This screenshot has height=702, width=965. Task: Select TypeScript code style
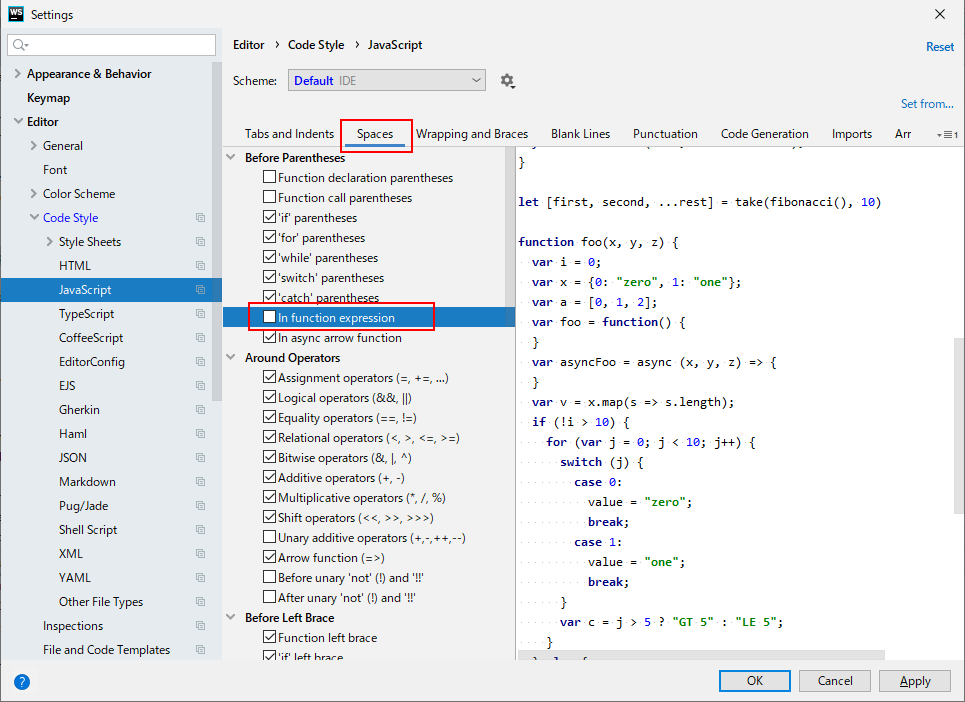86,314
